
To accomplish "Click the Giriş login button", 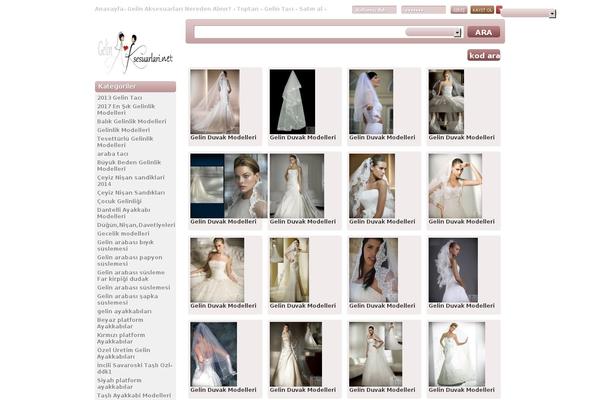I will click(458, 10).
